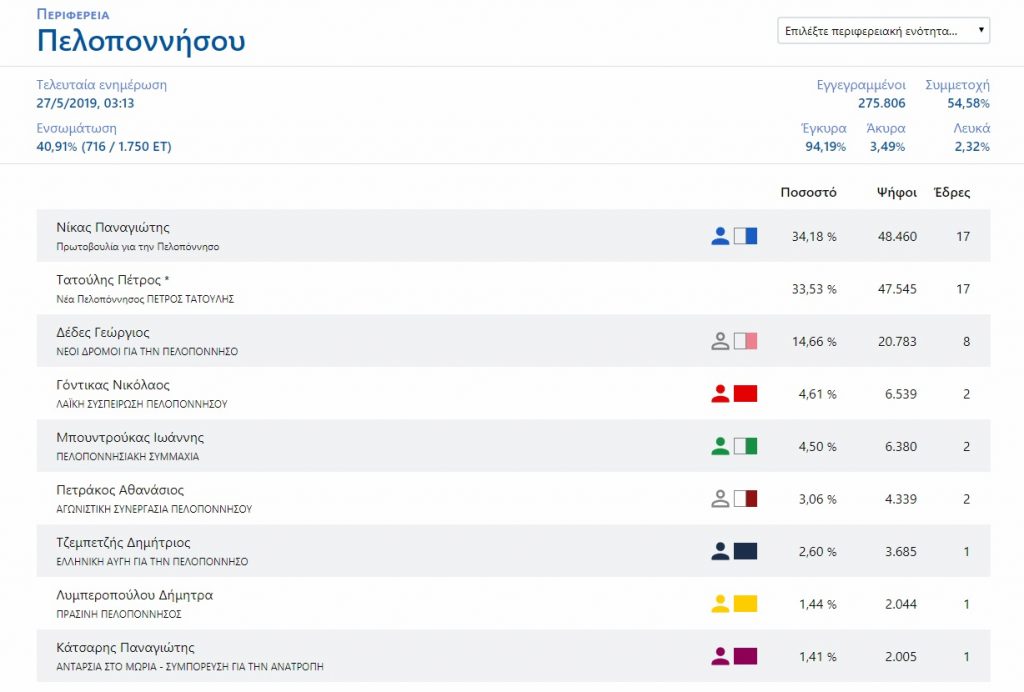Click the Ποσοστό column header

[x=808, y=193]
